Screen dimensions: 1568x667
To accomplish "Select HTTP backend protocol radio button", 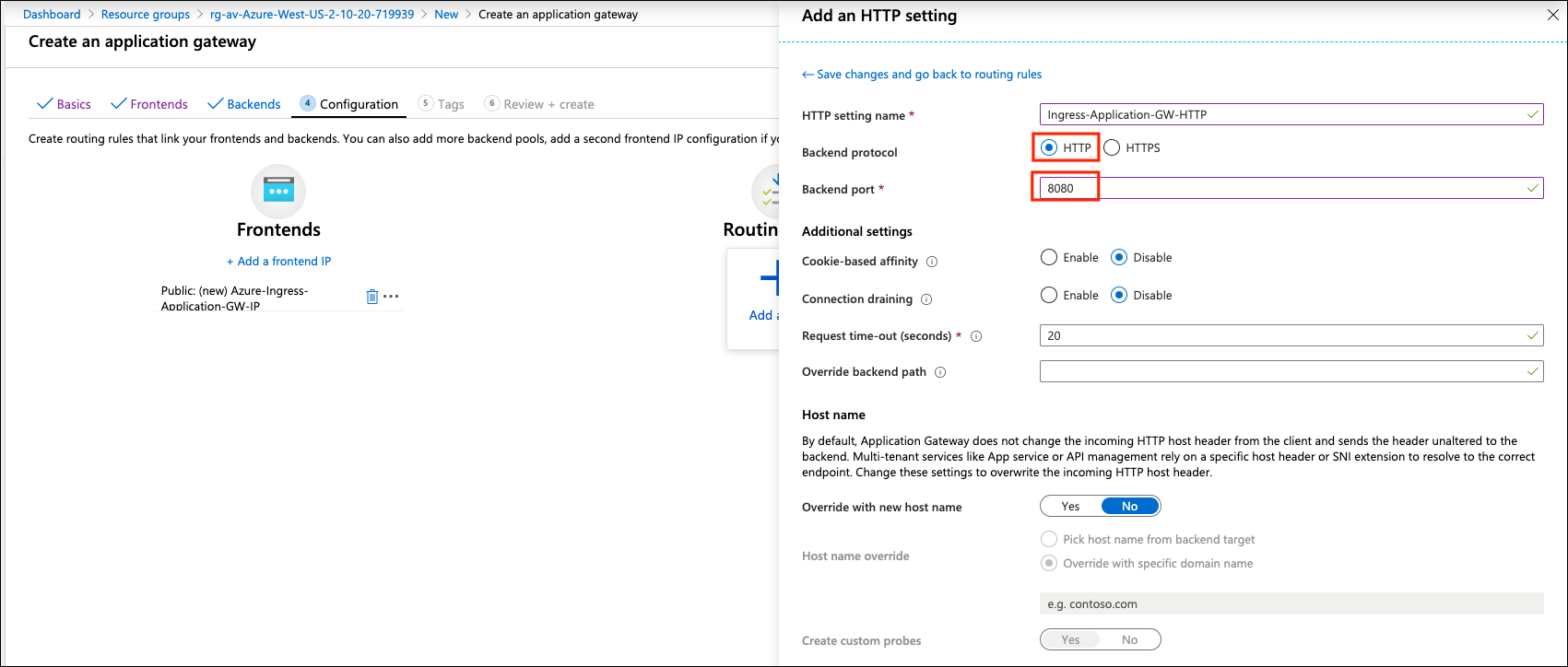I will coord(1049,147).
